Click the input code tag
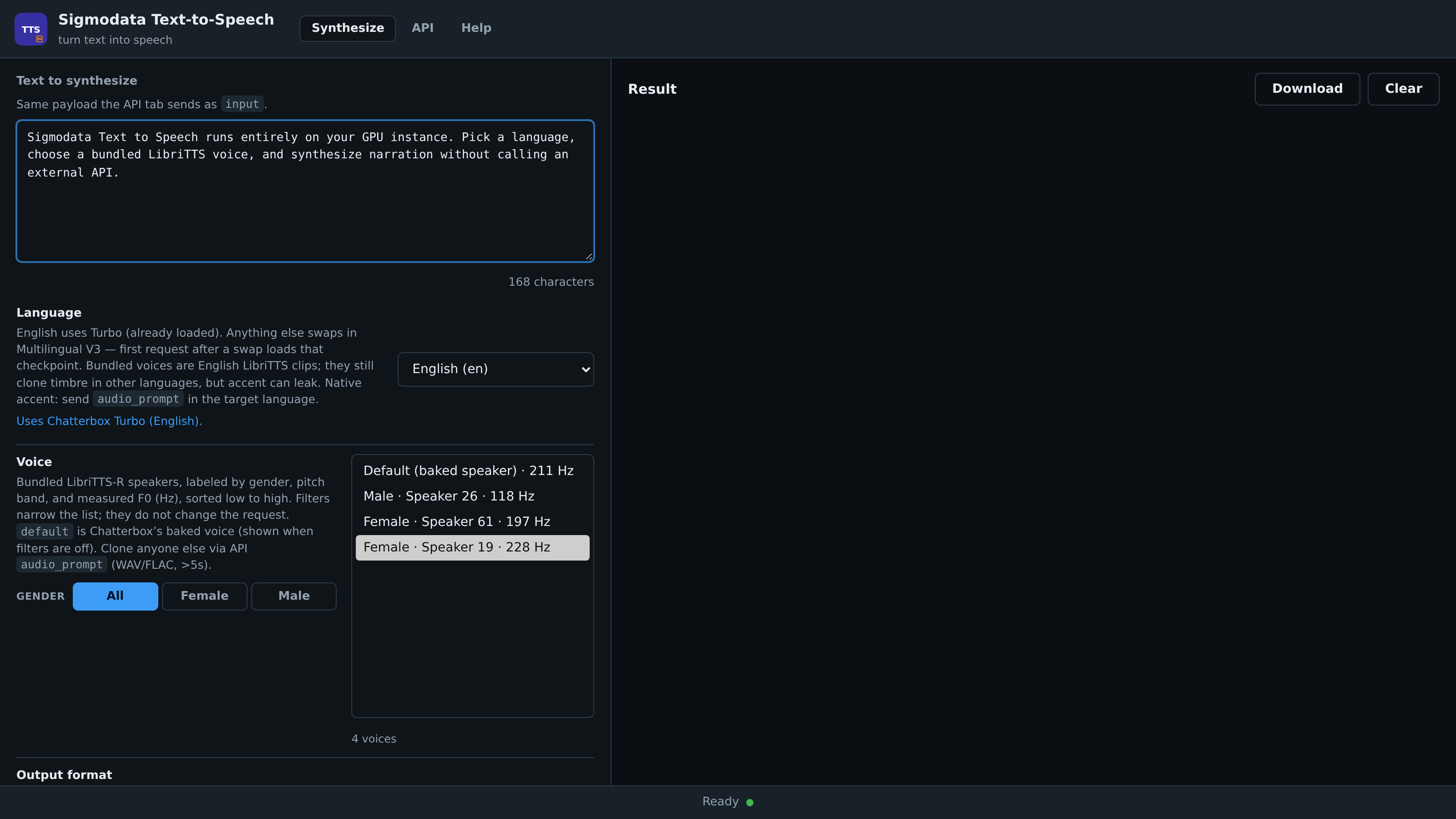 pyautogui.click(x=242, y=104)
